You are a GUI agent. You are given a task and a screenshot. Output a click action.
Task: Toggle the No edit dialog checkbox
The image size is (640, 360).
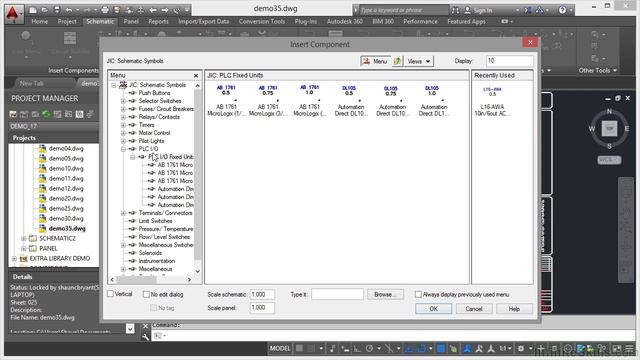click(146, 294)
